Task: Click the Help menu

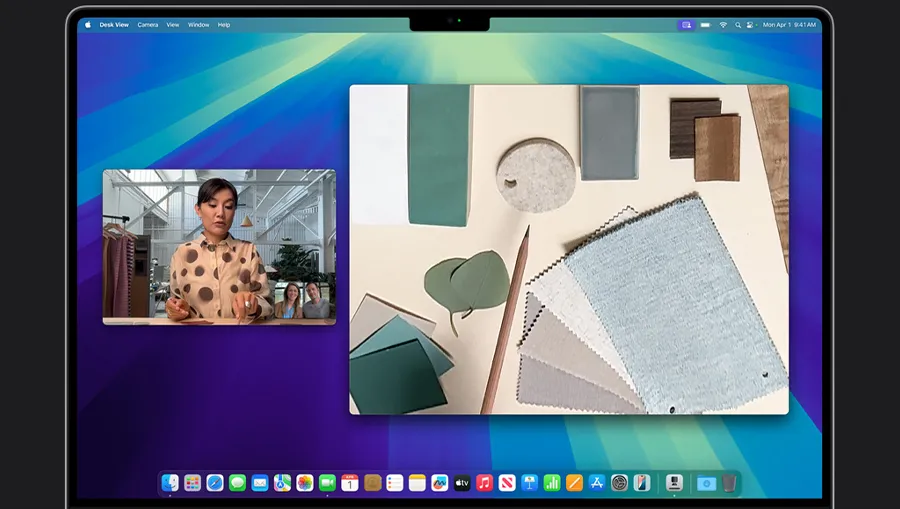Action: coord(224,24)
